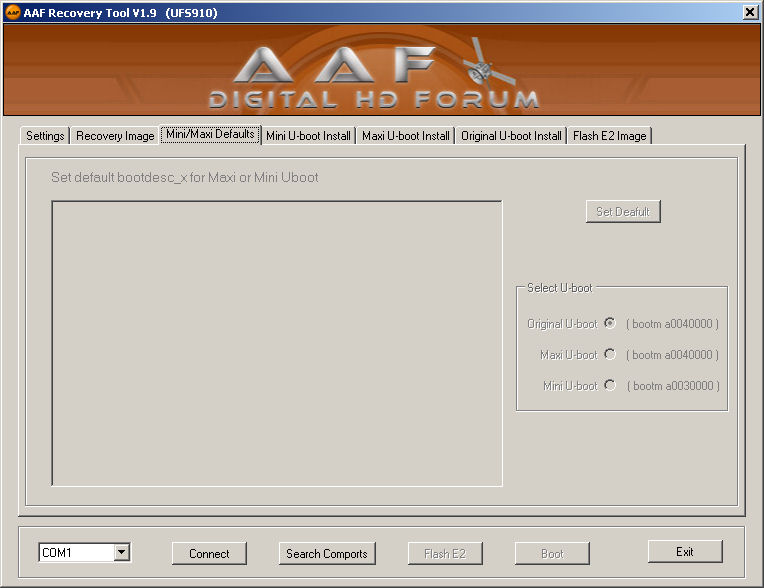This screenshot has width=764, height=588.
Task: Click 'Set default bootdesc_x for Maxi or Mini Uboot' label
Action: pyautogui.click(x=185, y=177)
